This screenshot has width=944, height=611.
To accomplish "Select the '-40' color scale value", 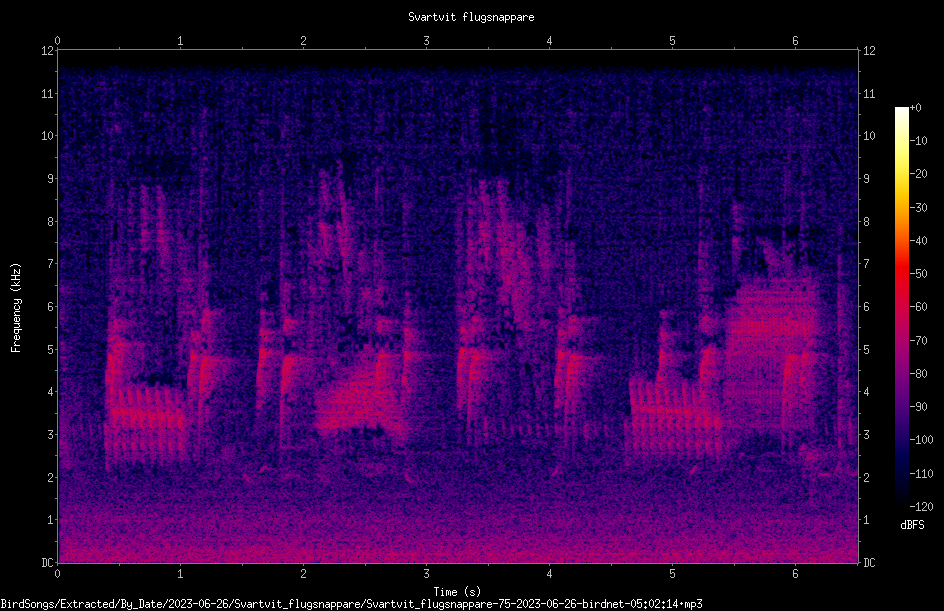I will pos(918,241).
